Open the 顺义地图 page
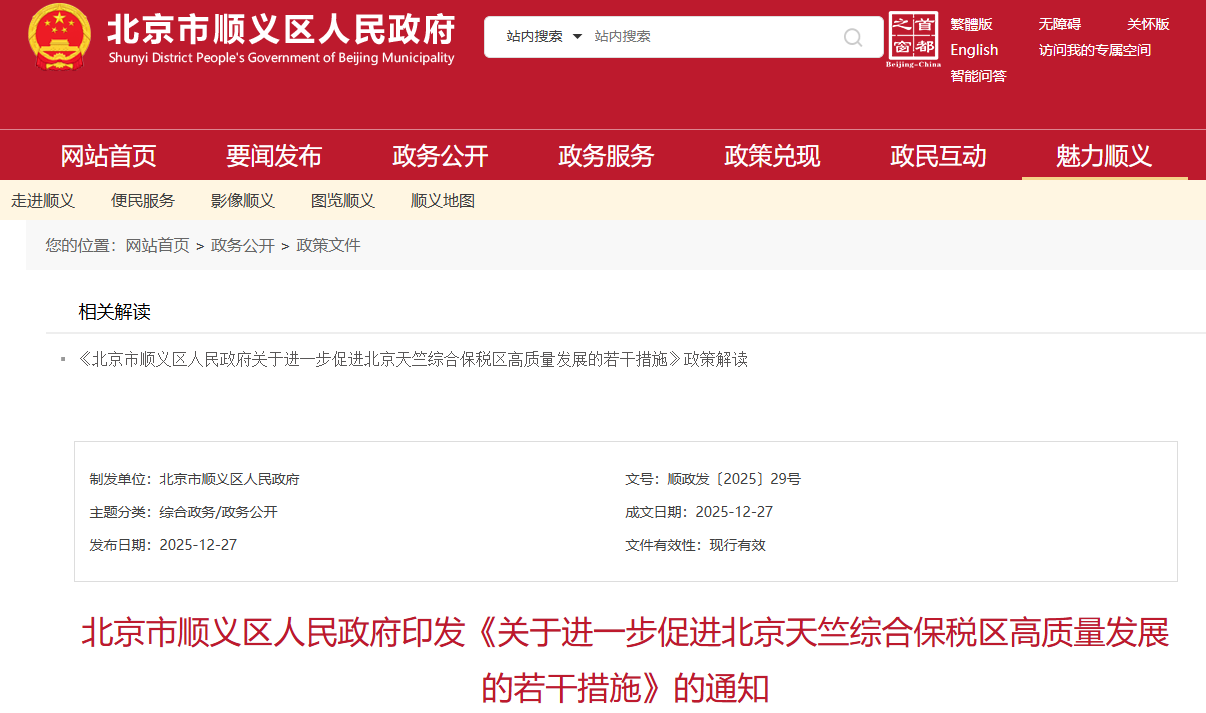Viewport: 1206px width, 713px height. tap(442, 200)
